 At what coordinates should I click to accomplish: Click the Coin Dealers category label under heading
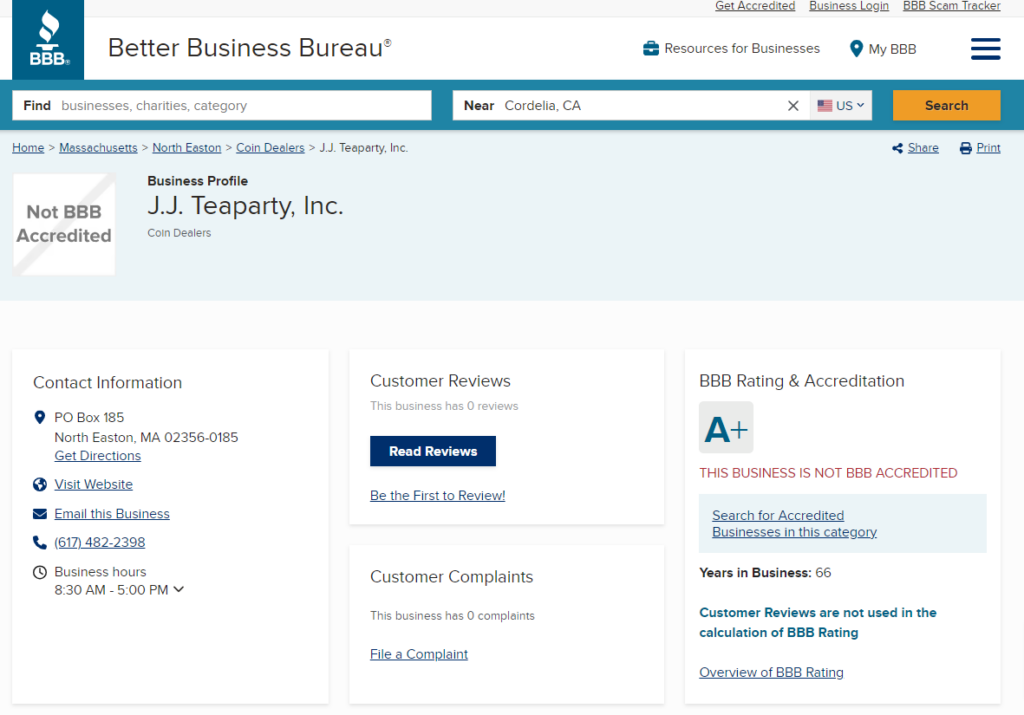179,233
